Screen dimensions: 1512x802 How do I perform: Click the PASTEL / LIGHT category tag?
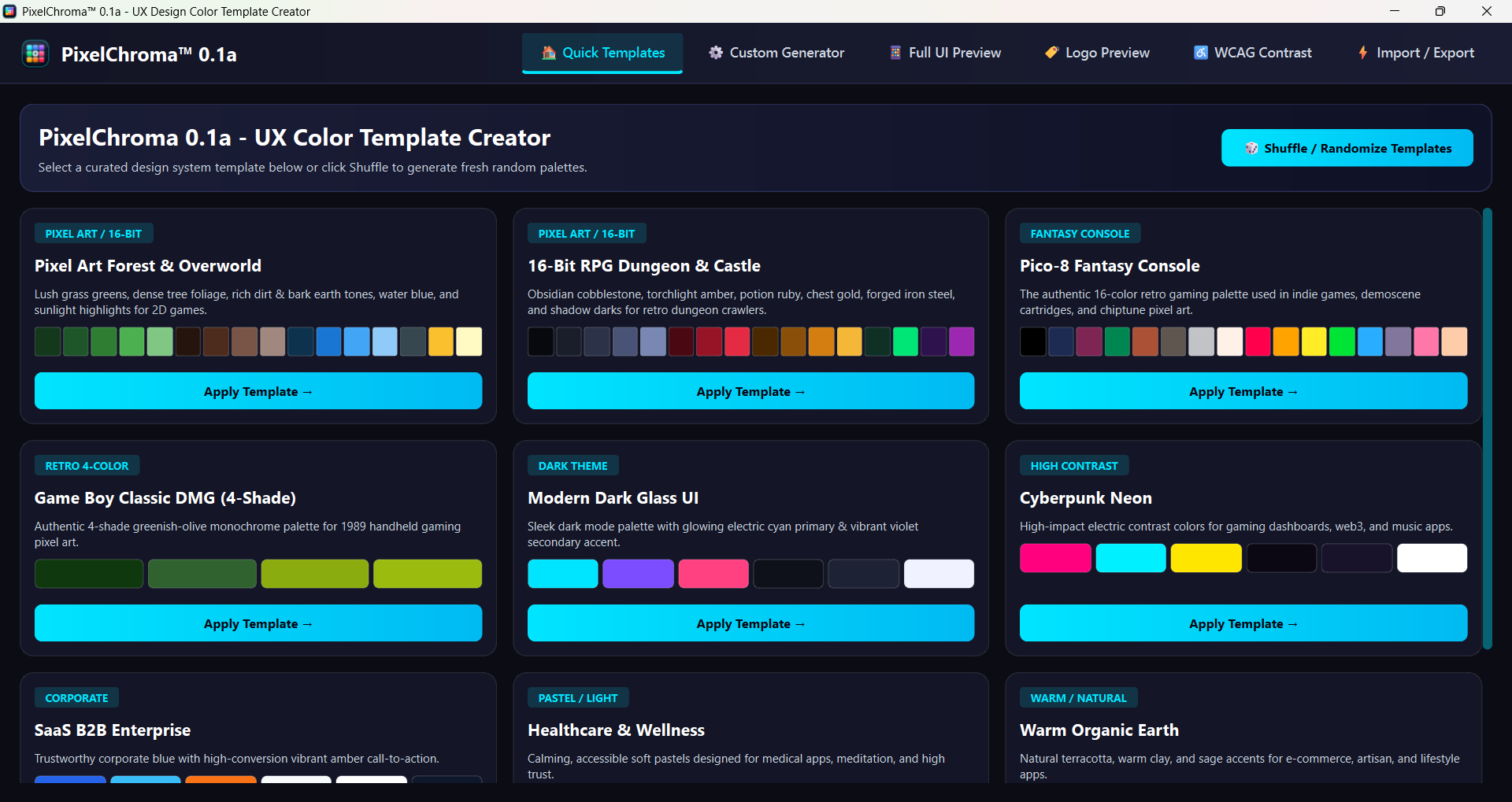[578, 698]
